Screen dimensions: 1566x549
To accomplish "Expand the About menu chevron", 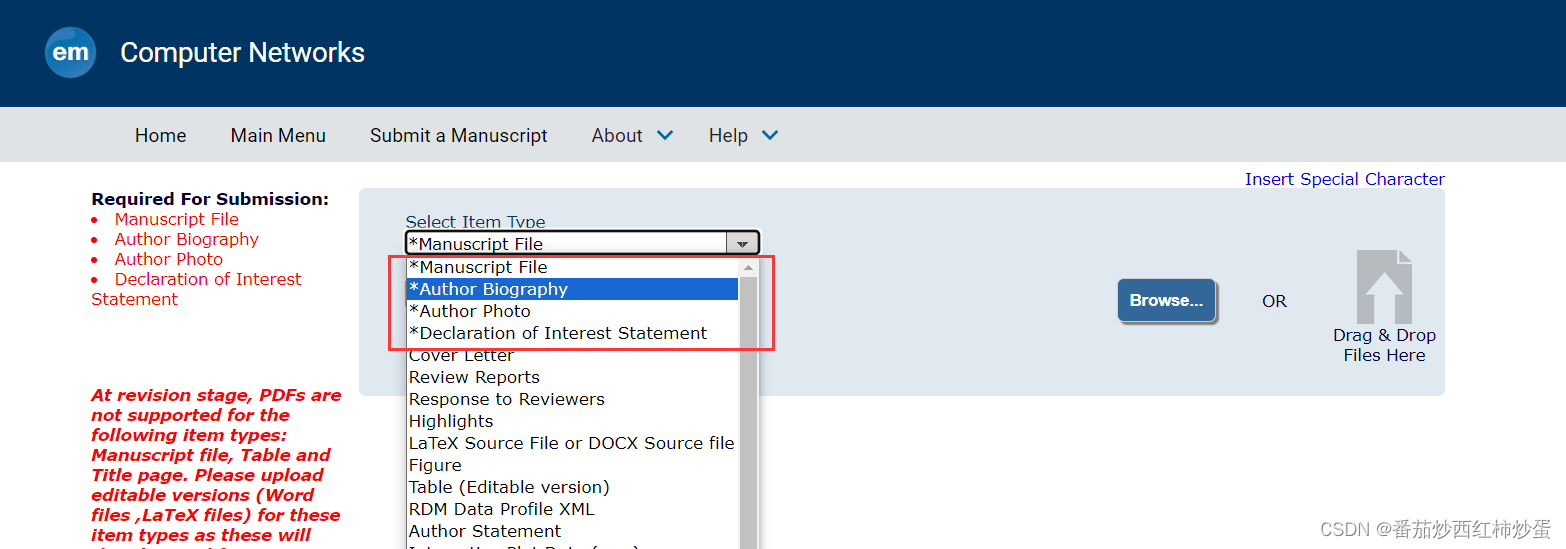I will pos(665,135).
